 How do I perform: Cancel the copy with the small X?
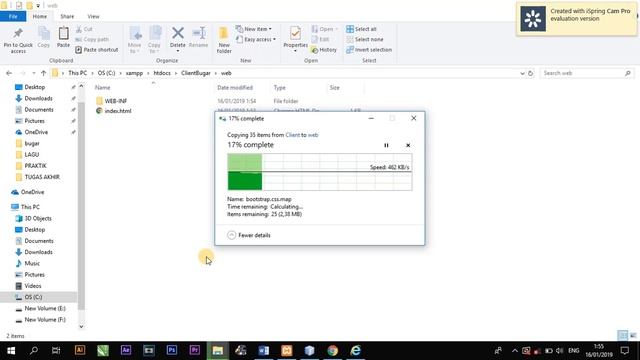click(x=408, y=145)
